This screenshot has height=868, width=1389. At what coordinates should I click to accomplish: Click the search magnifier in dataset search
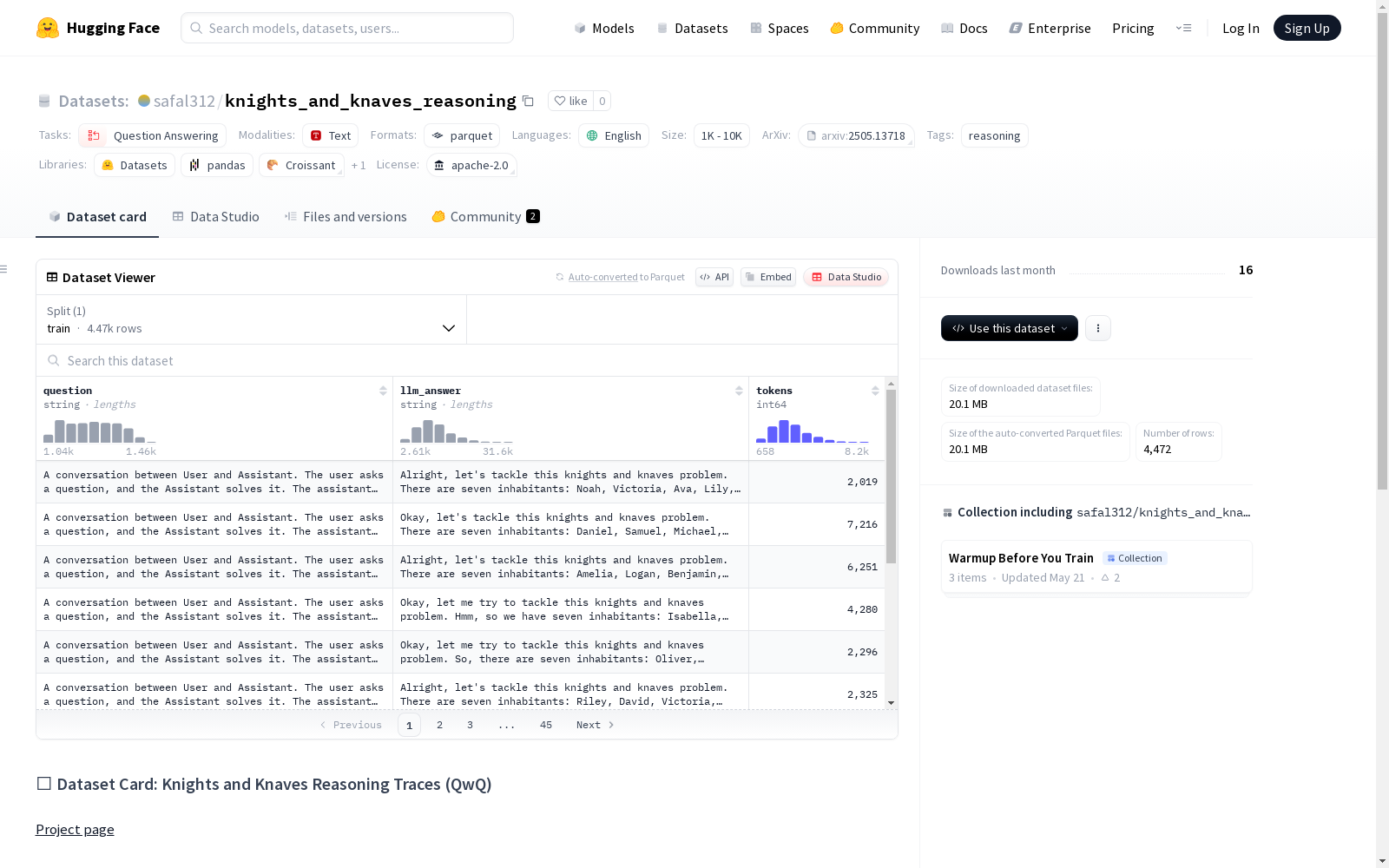click(54, 360)
